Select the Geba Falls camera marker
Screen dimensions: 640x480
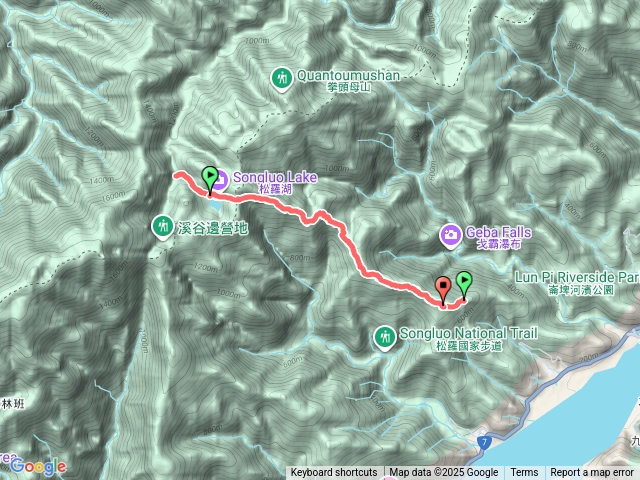[451, 236]
